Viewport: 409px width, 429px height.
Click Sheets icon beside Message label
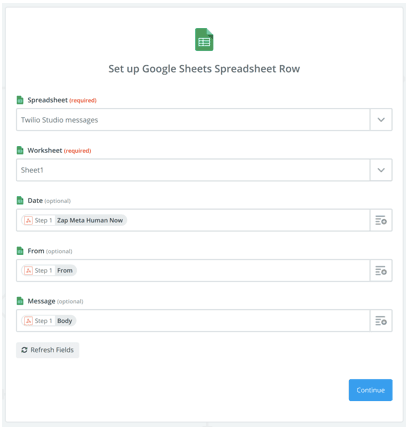coord(20,301)
